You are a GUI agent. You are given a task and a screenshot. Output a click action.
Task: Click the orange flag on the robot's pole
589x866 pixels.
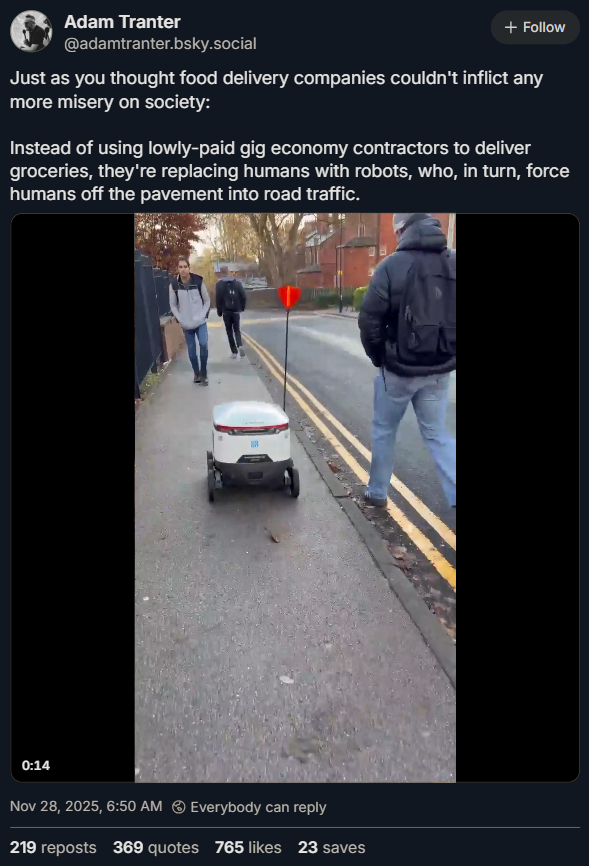click(289, 298)
